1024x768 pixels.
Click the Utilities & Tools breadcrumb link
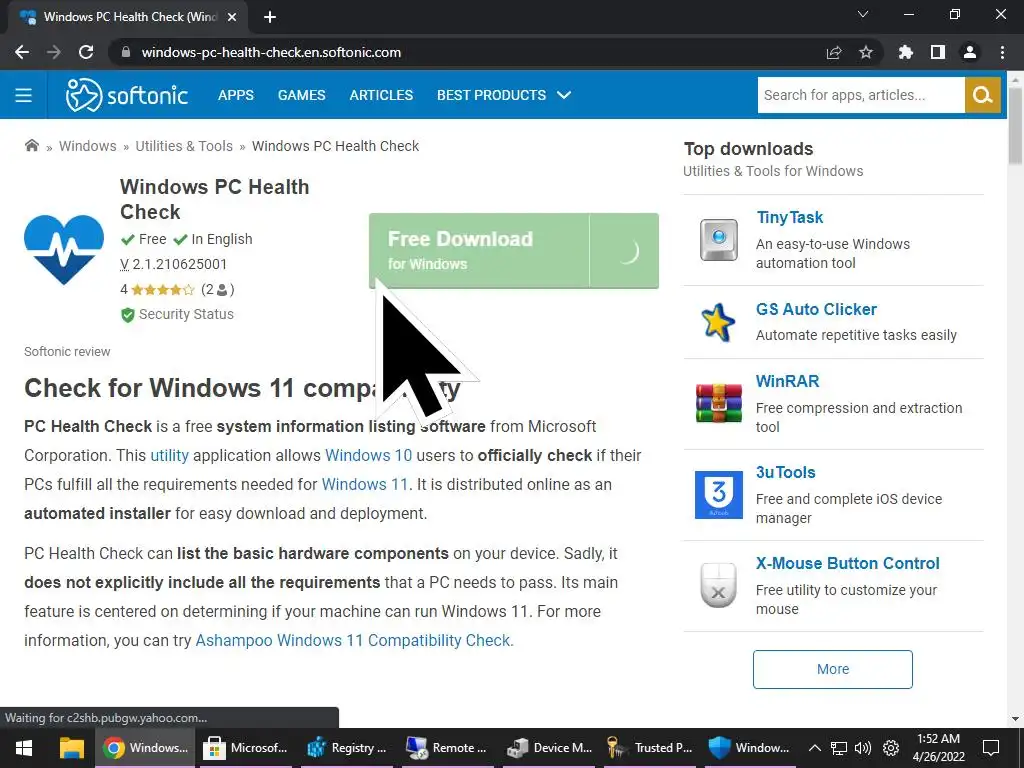(184, 146)
